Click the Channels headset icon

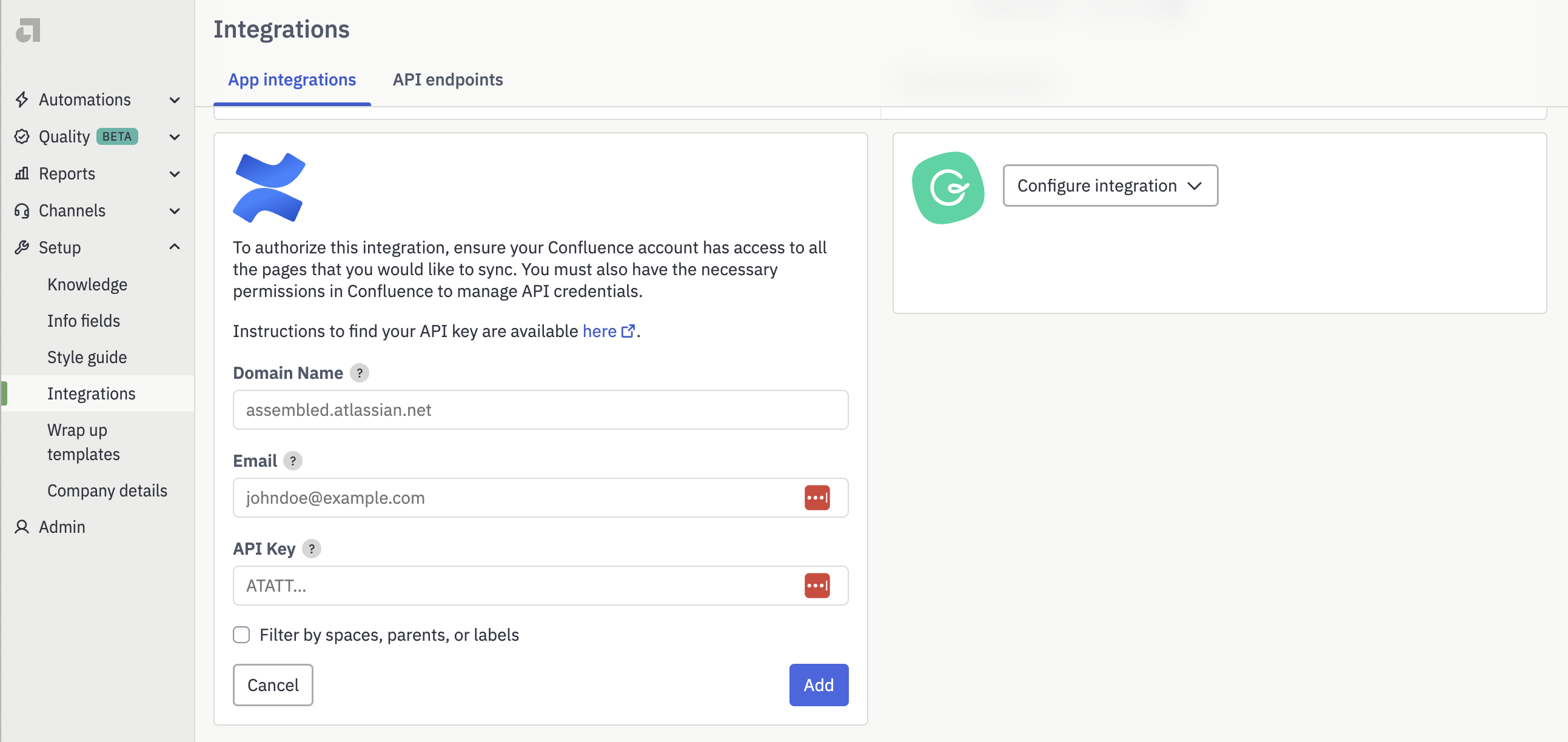(x=22, y=210)
